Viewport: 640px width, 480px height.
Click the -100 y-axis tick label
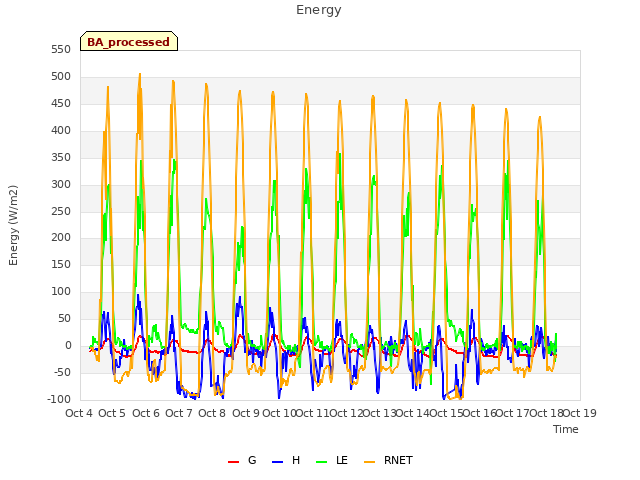tap(59, 400)
